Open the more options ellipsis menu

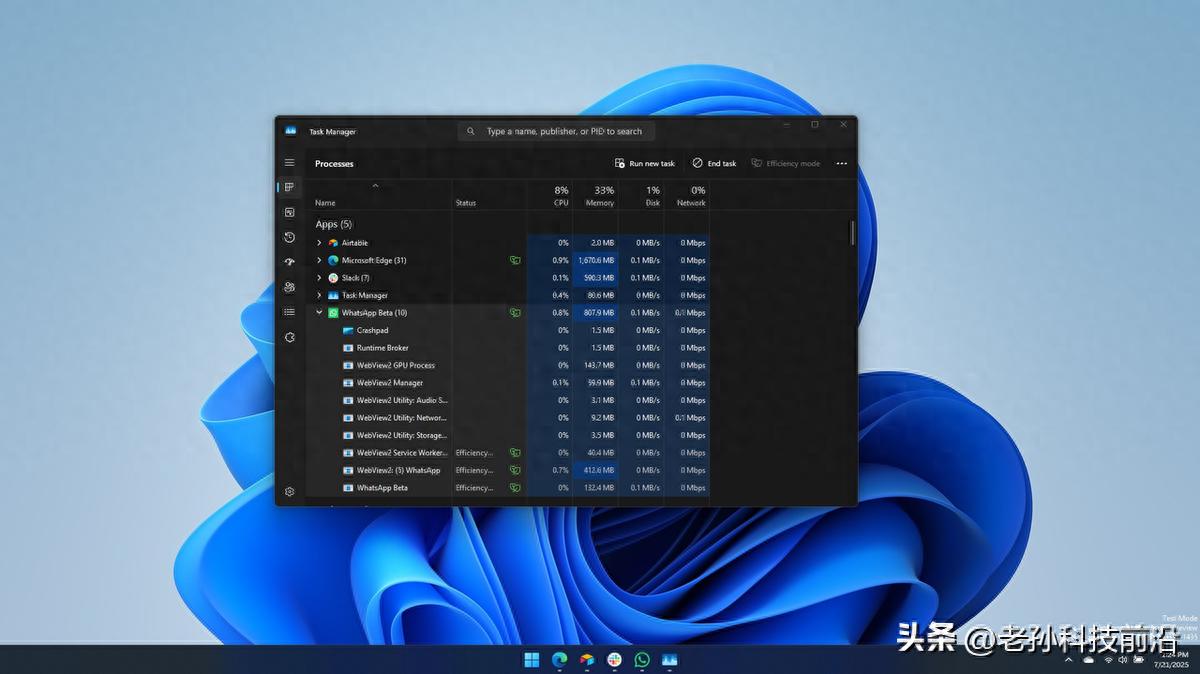pyautogui.click(x=841, y=163)
